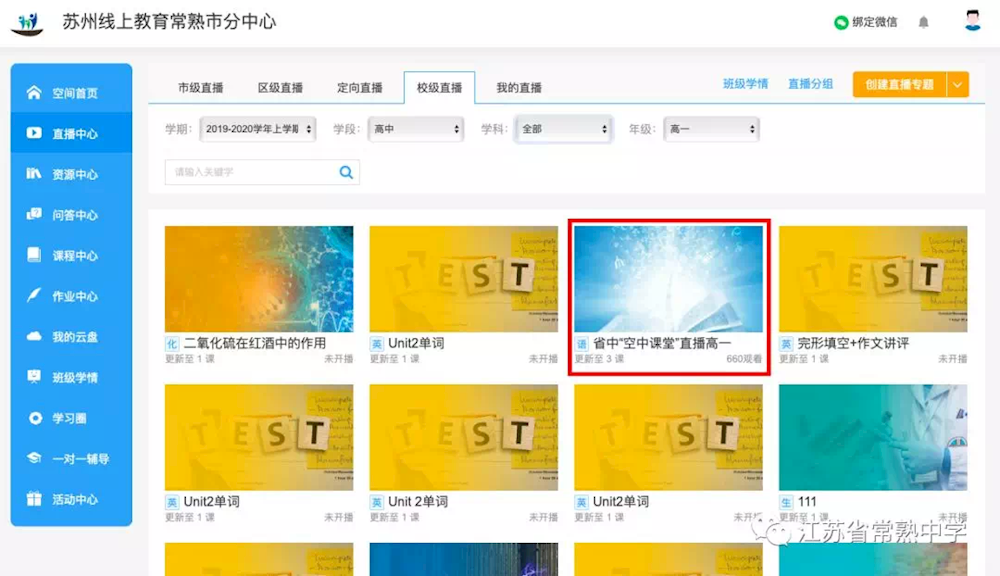Open the 学期 dropdown showing 2019-2020学年上学期
The height and width of the screenshot is (576, 1000).
[x=258, y=129]
